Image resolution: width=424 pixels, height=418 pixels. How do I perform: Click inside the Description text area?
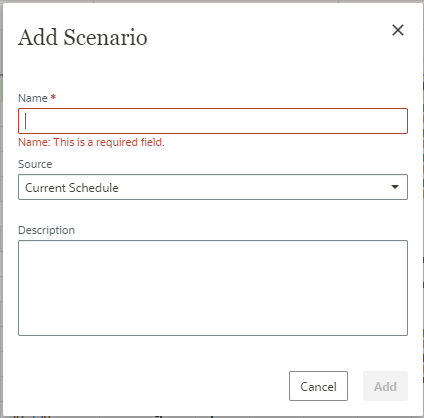[213, 288]
